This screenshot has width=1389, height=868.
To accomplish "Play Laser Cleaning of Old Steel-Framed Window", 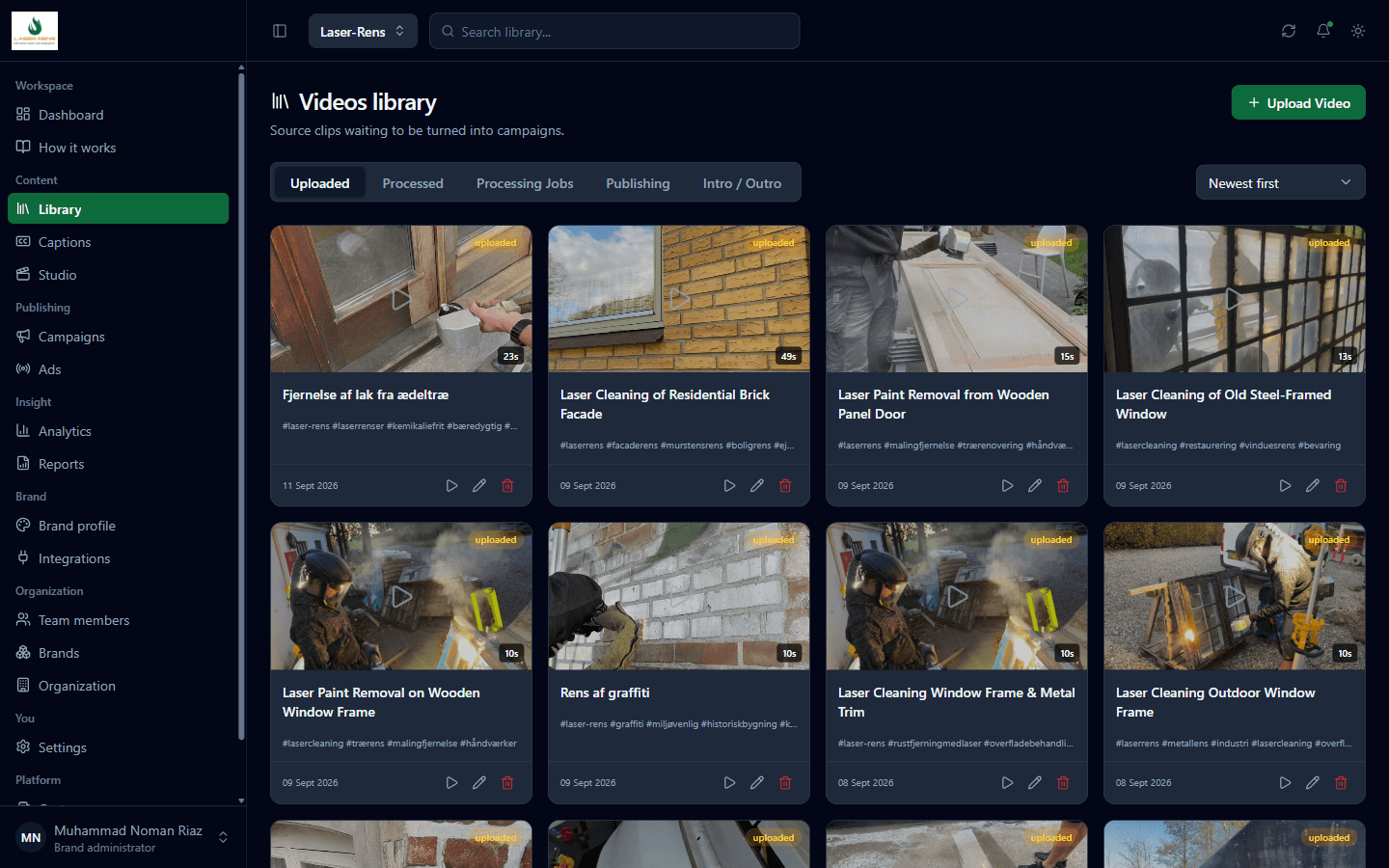I will (x=1285, y=486).
